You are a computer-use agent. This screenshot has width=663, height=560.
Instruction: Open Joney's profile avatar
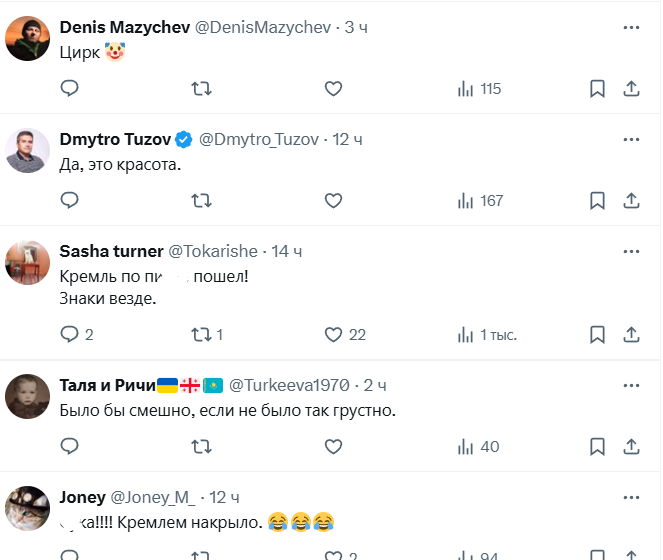click(x=28, y=508)
